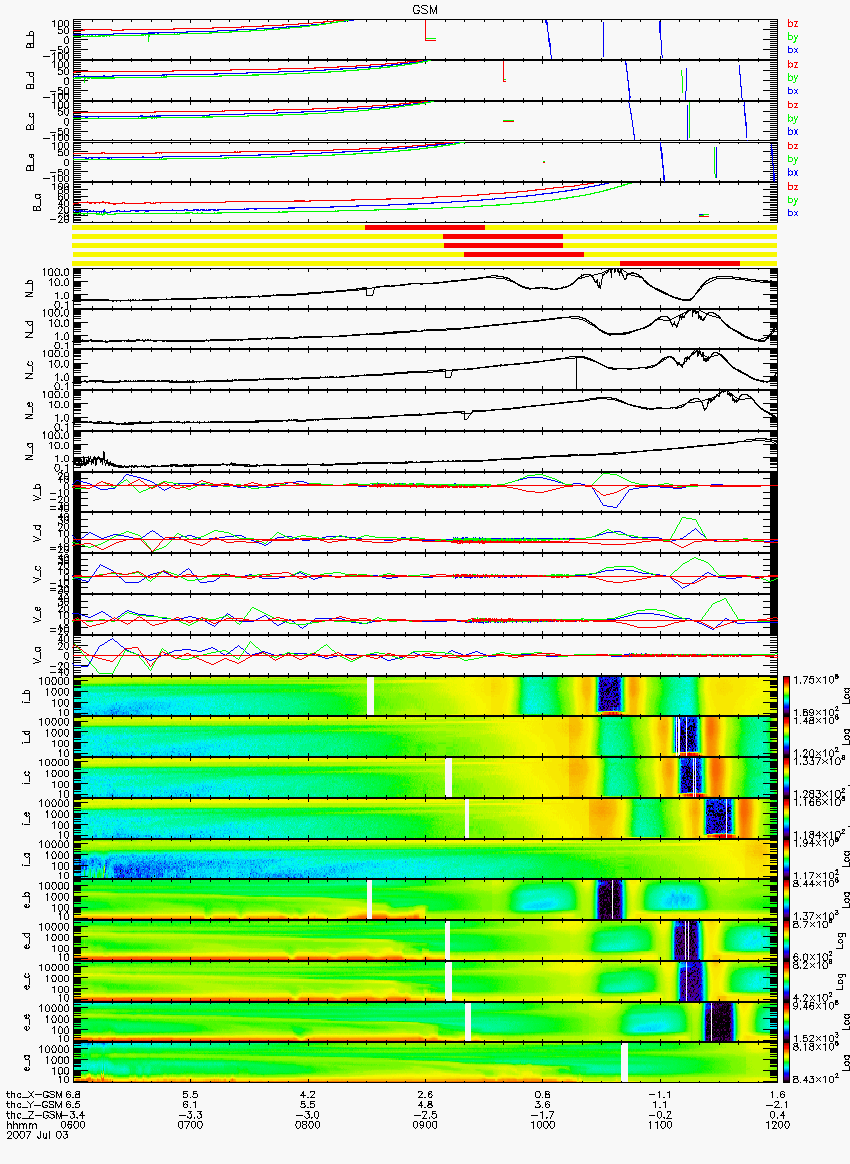Click the B_d panel axis label

[31, 80]
